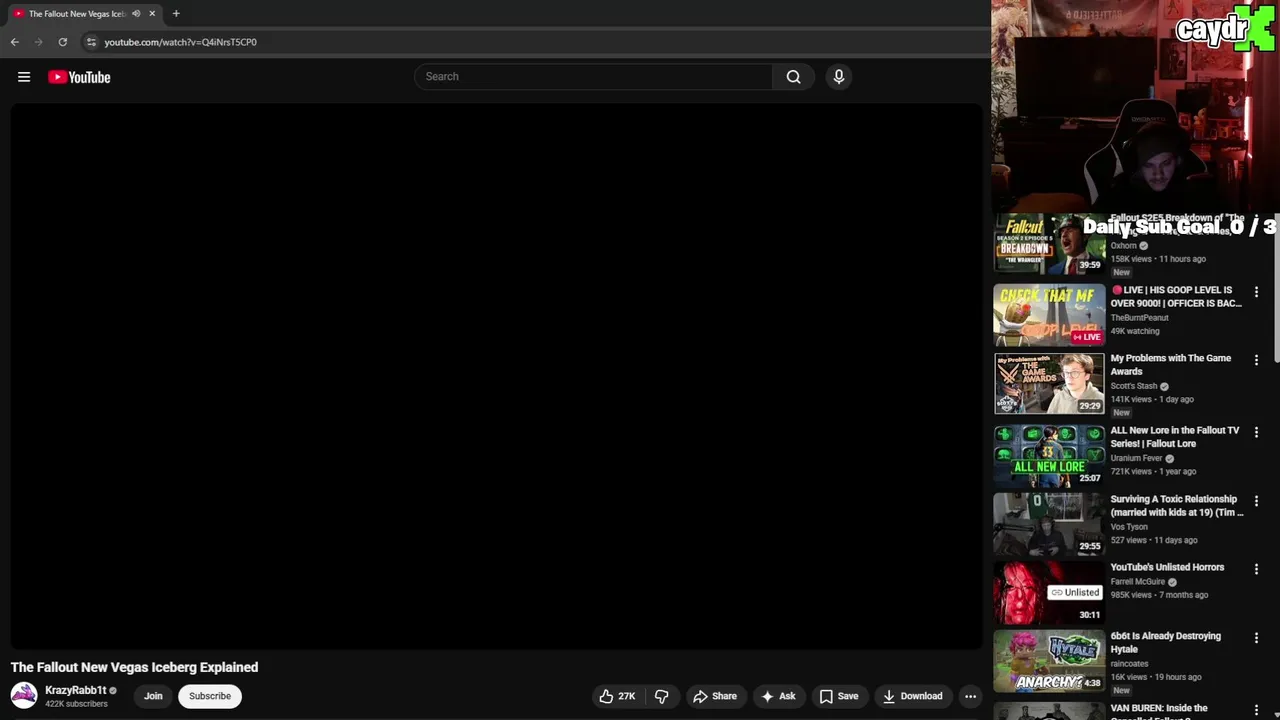Open options menu for Unlisted Horrors video
1280x720 pixels.
point(1257,569)
